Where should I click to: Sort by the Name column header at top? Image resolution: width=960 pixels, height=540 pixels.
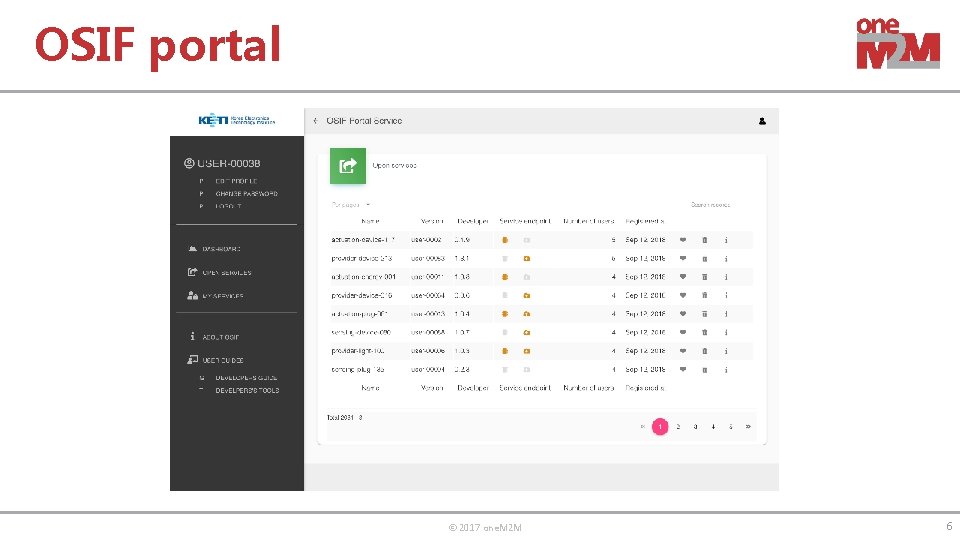coord(370,221)
